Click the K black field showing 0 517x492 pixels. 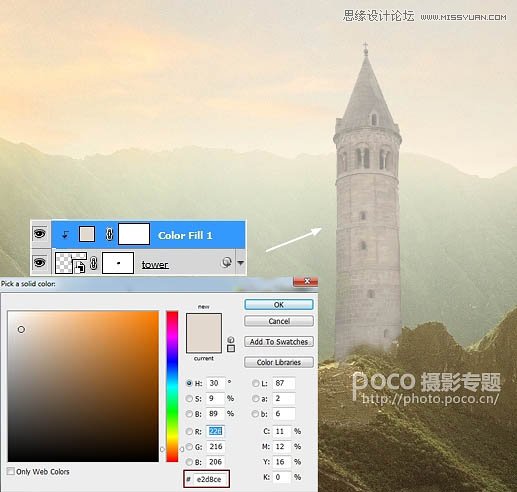point(282,477)
